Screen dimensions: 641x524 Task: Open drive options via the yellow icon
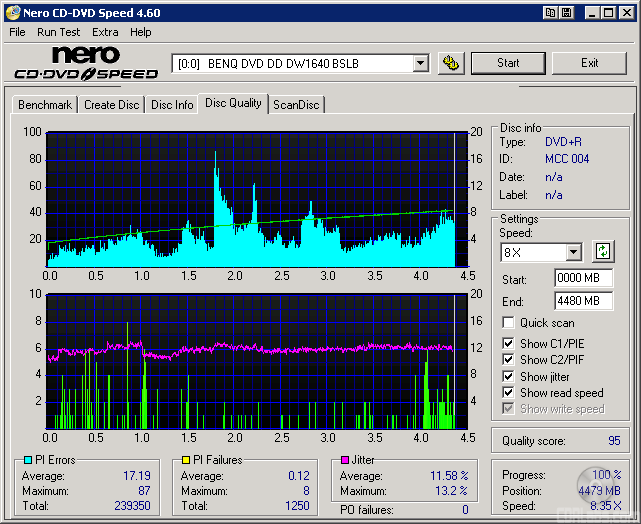[x=451, y=63]
